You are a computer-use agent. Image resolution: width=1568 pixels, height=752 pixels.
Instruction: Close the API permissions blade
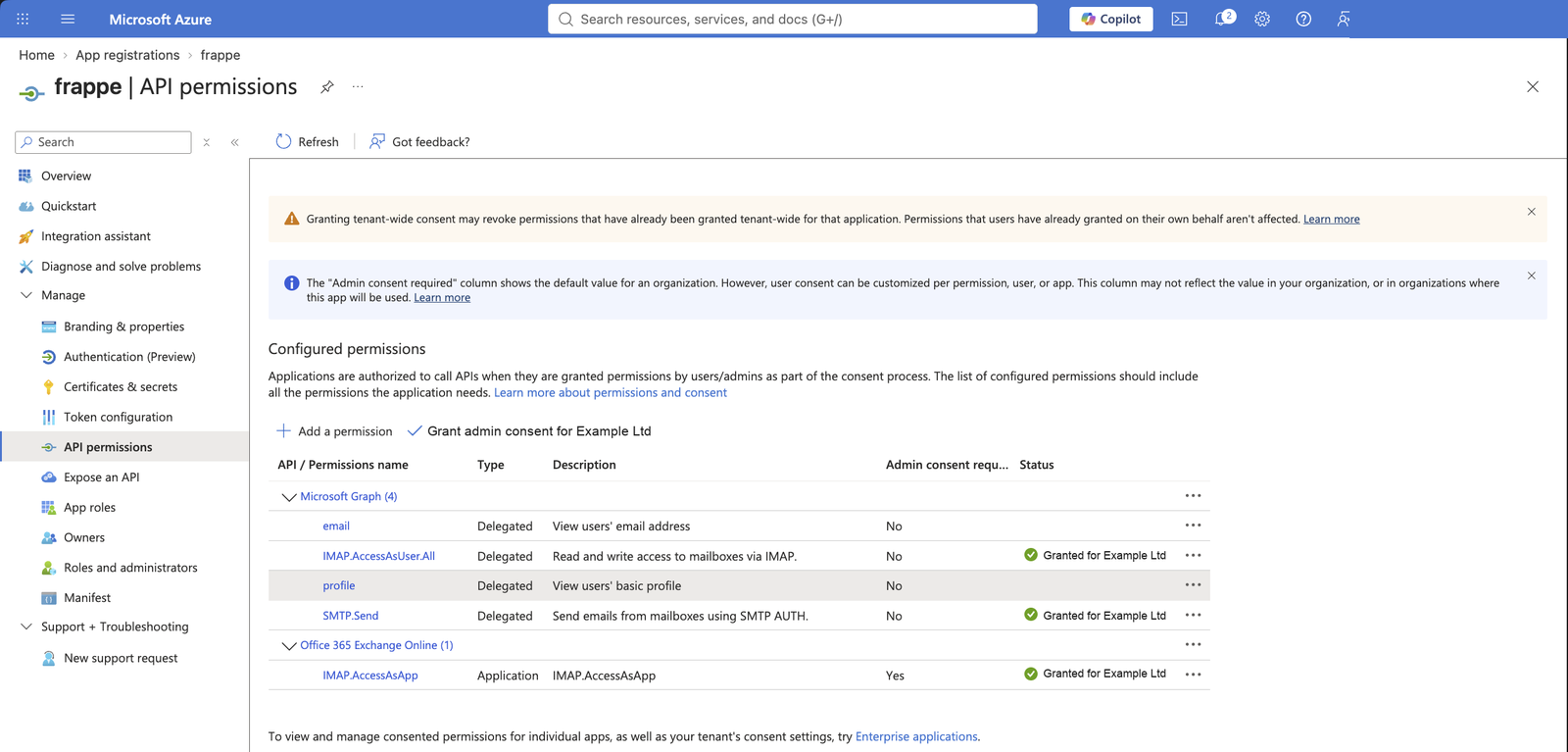point(1533,87)
